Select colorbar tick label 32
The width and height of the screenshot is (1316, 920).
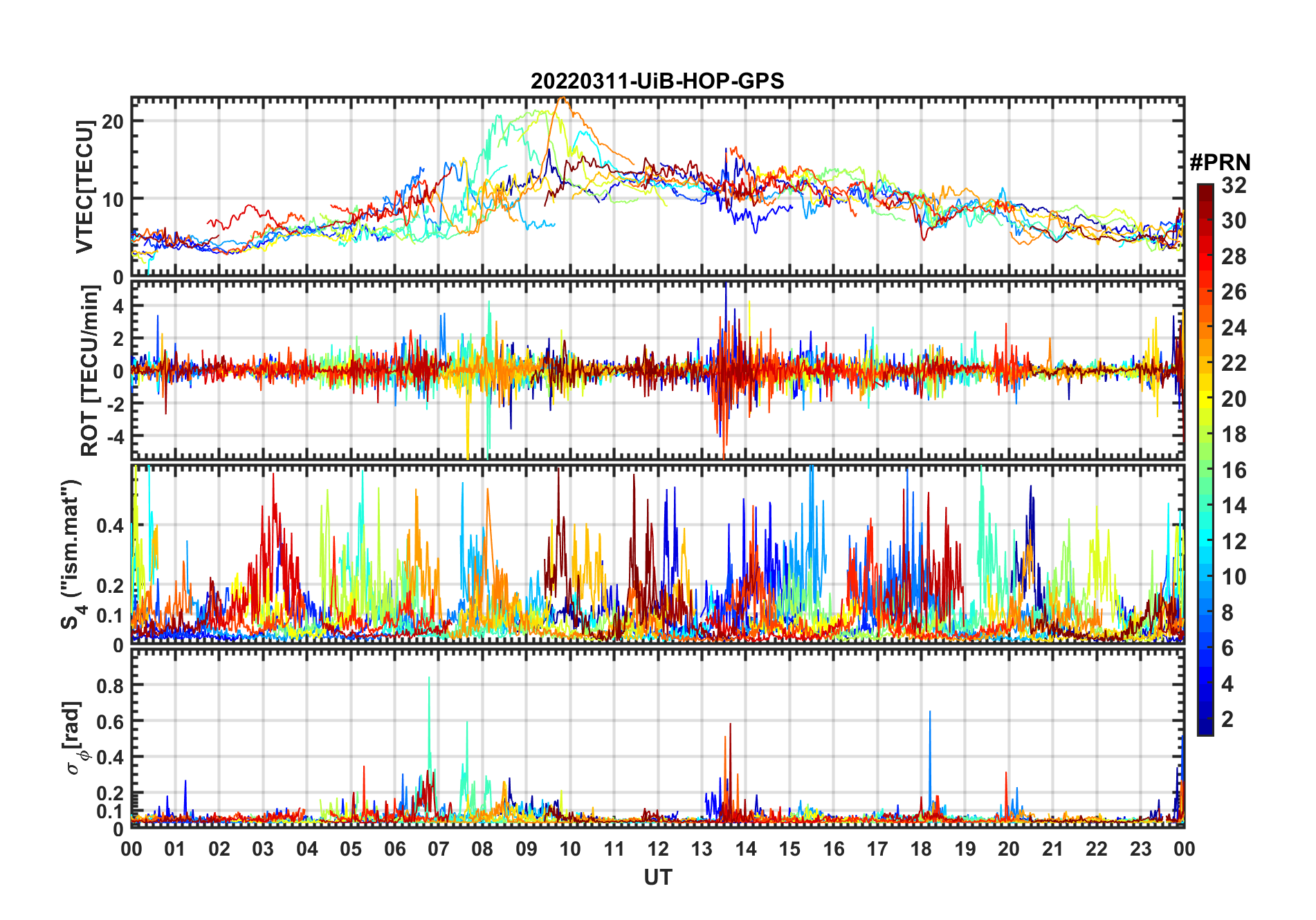tap(1234, 185)
